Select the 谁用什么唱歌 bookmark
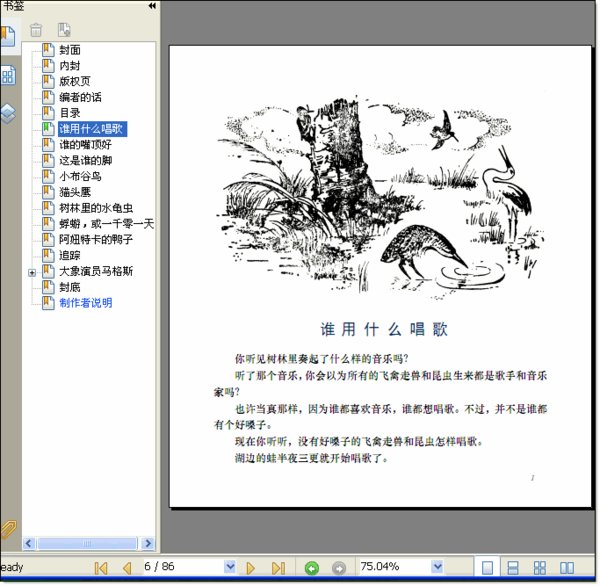 [x=92, y=129]
